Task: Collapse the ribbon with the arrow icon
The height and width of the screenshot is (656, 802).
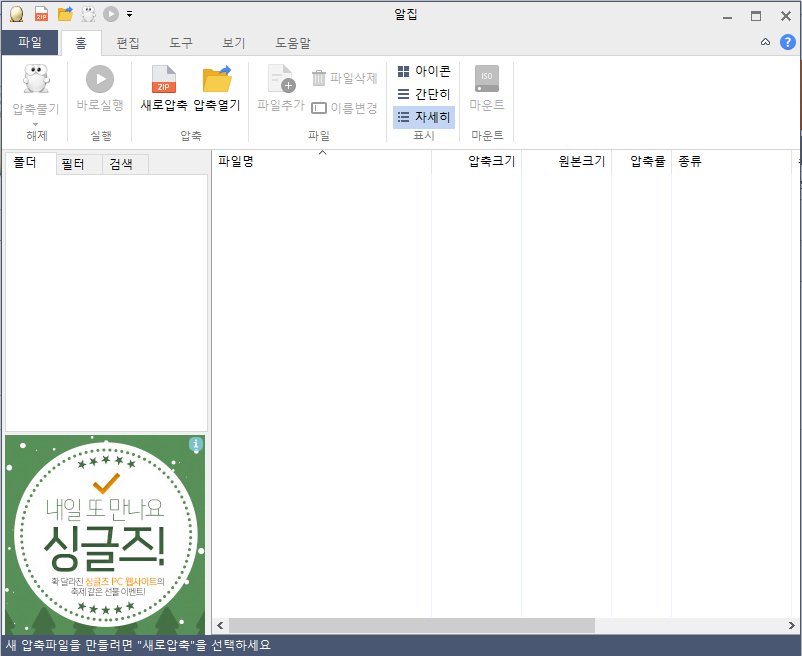Action: click(x=765, y=42)
